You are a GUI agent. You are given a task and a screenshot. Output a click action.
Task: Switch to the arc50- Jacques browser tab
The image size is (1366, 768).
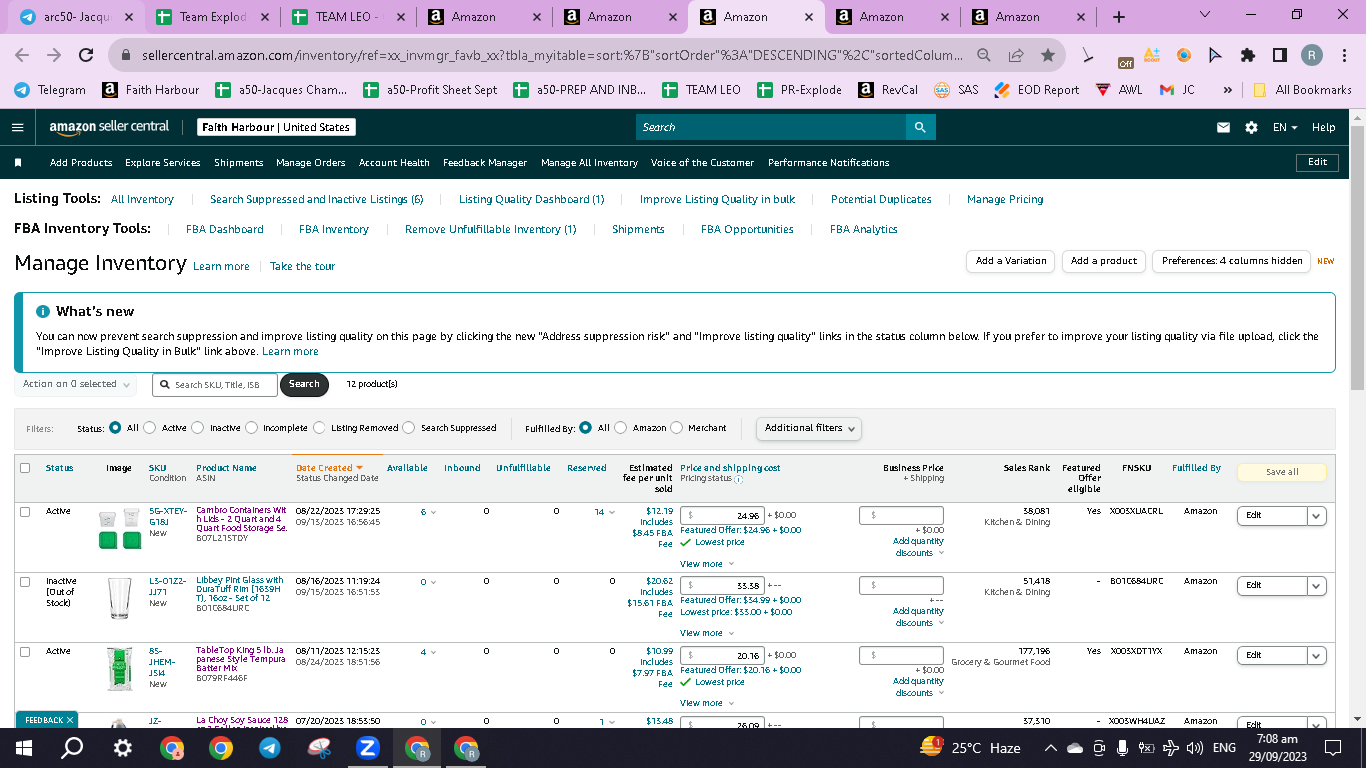(x=78, y=17)
